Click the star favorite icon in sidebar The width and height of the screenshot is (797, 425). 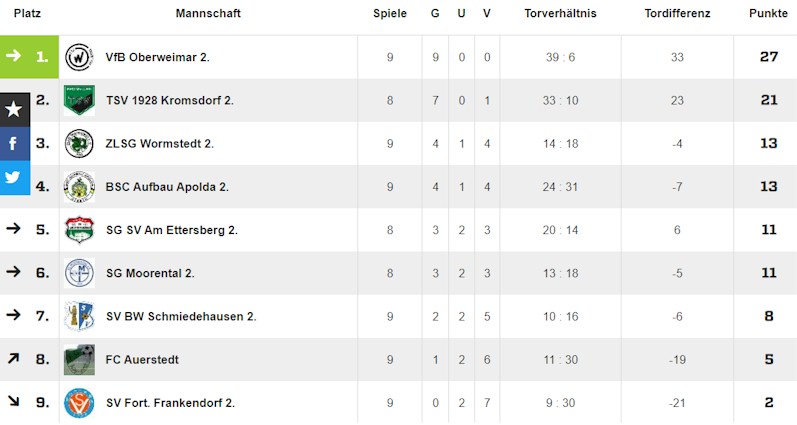[14, 109]
